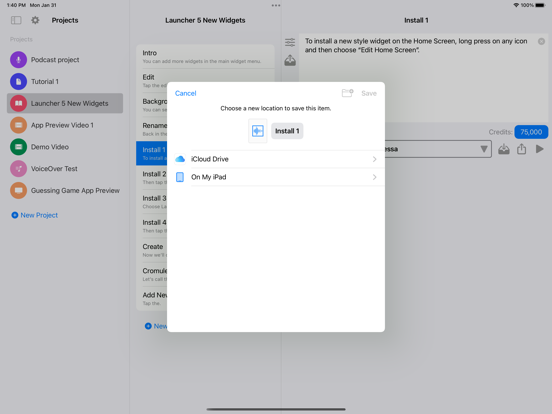Click the share icon beside voice dropdown
Screen dimensions: 552x414
521,149
